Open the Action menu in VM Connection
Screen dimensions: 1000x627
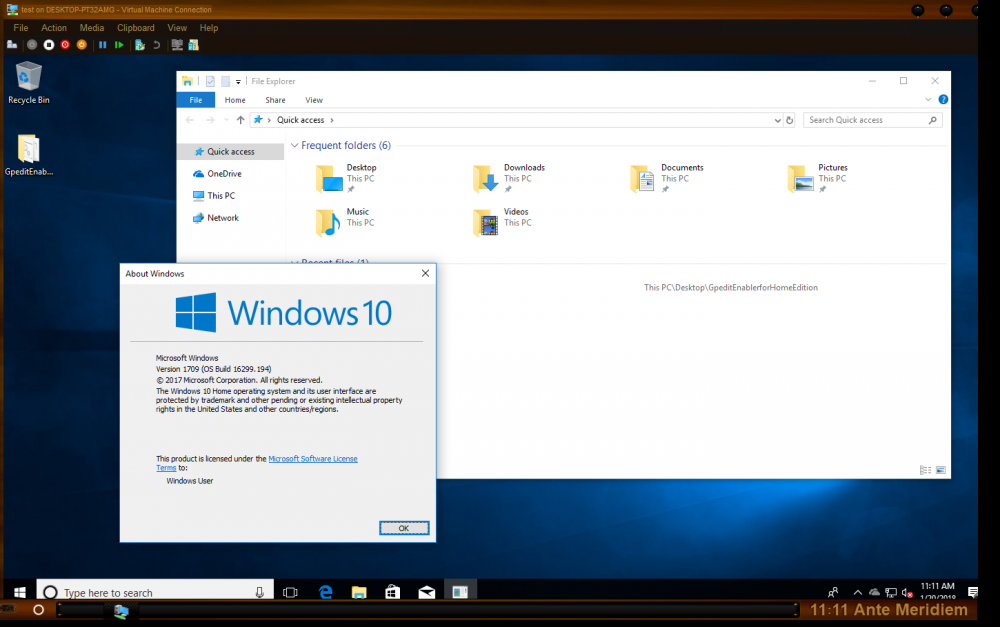click(x=54, y=28)
